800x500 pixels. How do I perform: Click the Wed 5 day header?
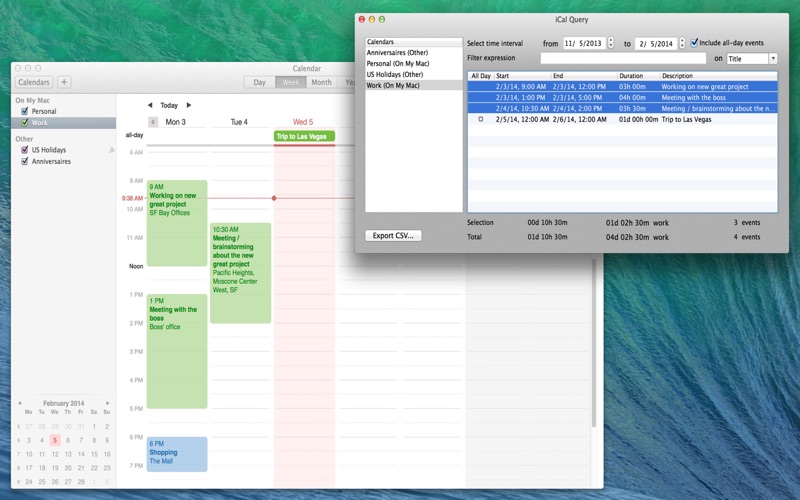pos(303,122)
